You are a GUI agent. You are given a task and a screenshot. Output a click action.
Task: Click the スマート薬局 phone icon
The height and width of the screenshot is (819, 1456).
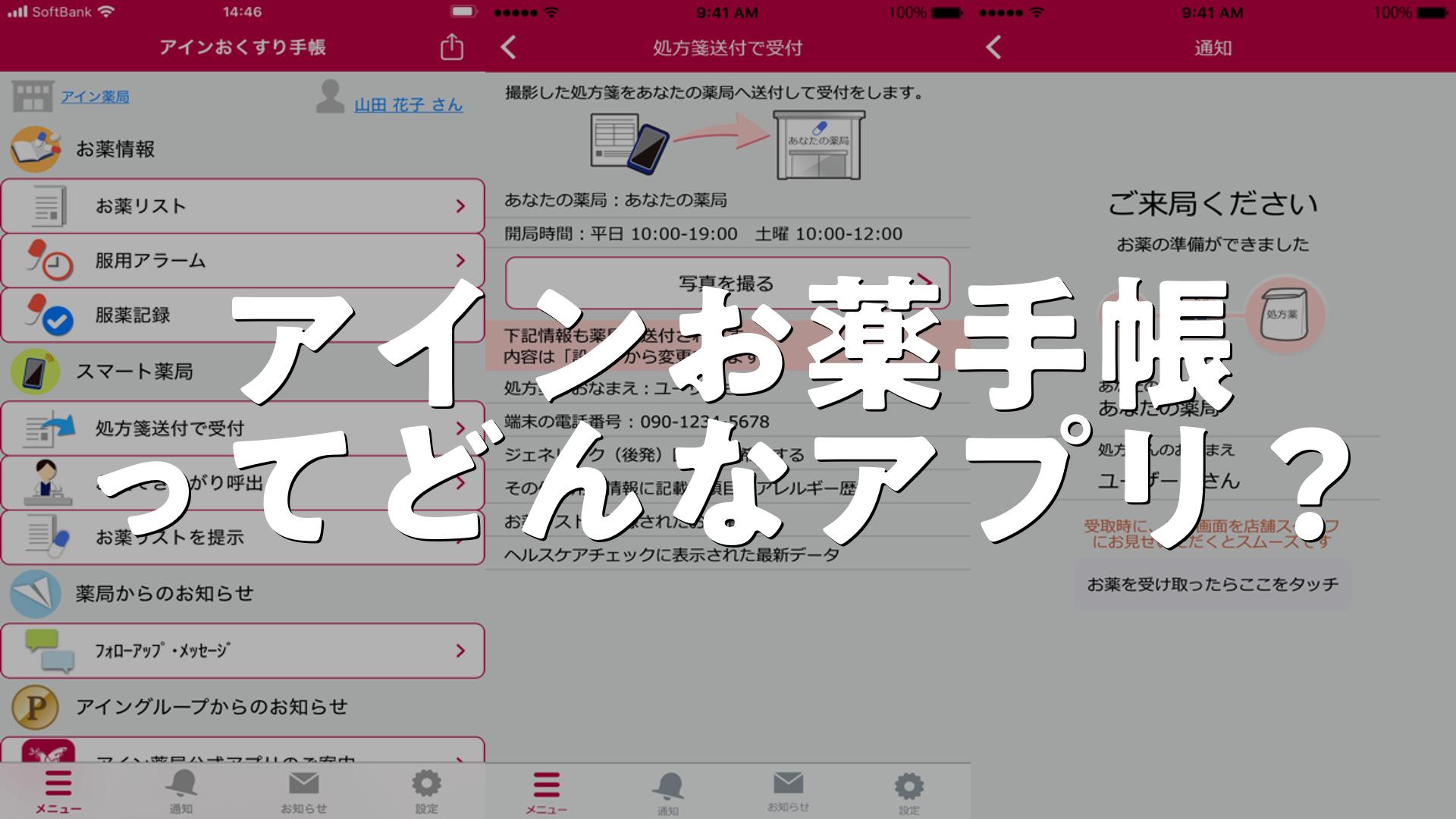[35, 372]
